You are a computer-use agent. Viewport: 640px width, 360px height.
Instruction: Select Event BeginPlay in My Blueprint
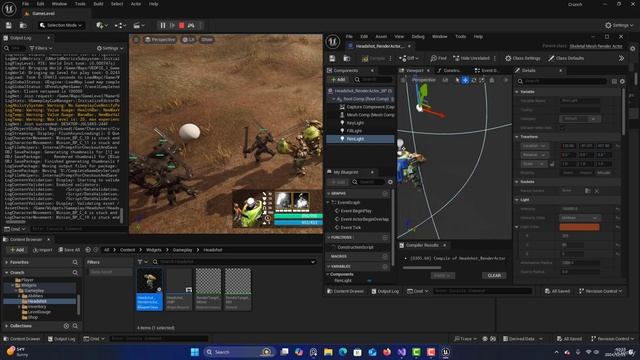pyautogui.click(x=356, y=211)
